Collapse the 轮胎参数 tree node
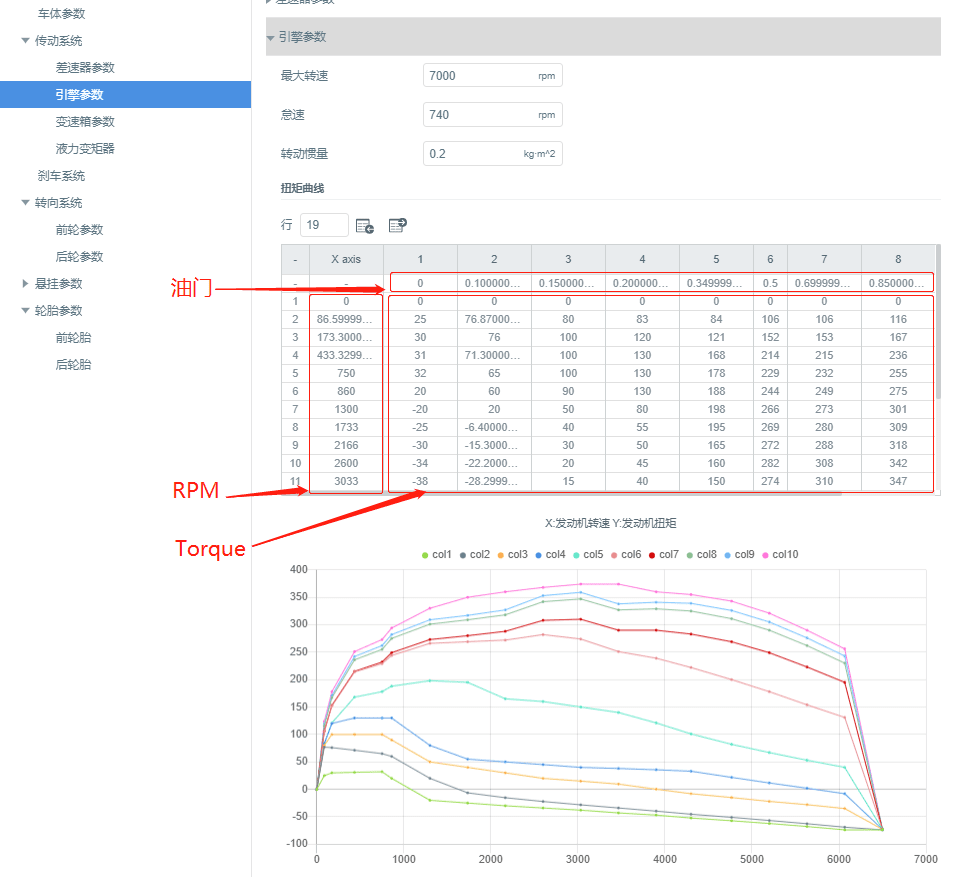 pos(26,311)
